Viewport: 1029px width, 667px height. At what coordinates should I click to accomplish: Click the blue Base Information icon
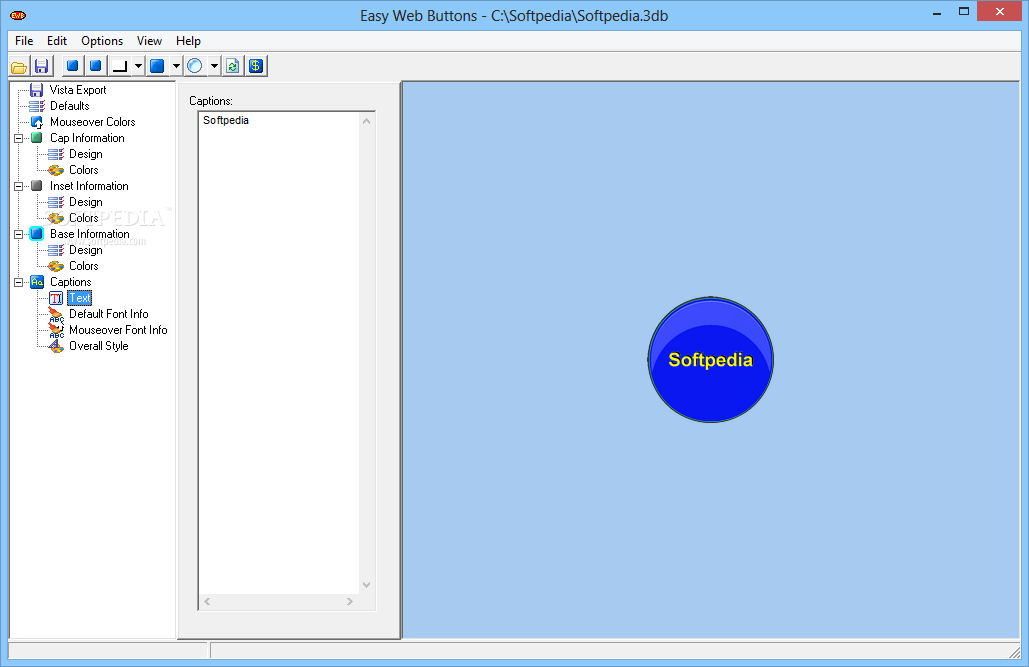[x=37, y=234]
